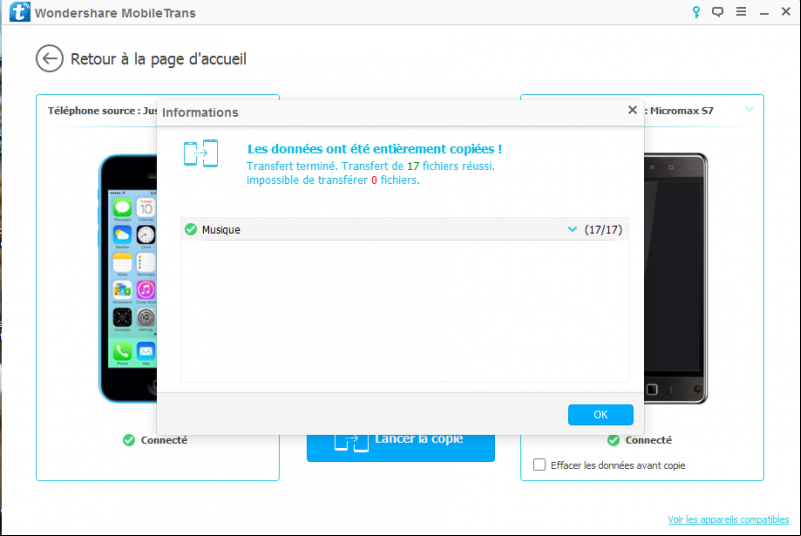Click the Wondershare MobileTrans logo icon
801x536 pixels.
(x=20, y=11)
